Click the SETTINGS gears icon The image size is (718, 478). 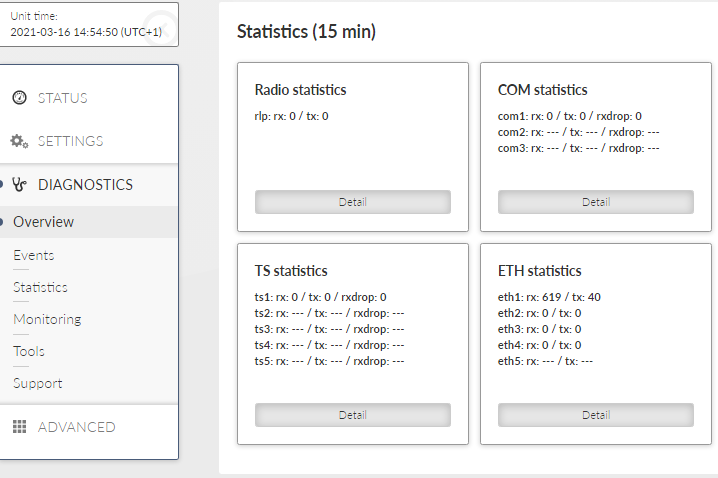pyautogui.click(x=19, y=141)
